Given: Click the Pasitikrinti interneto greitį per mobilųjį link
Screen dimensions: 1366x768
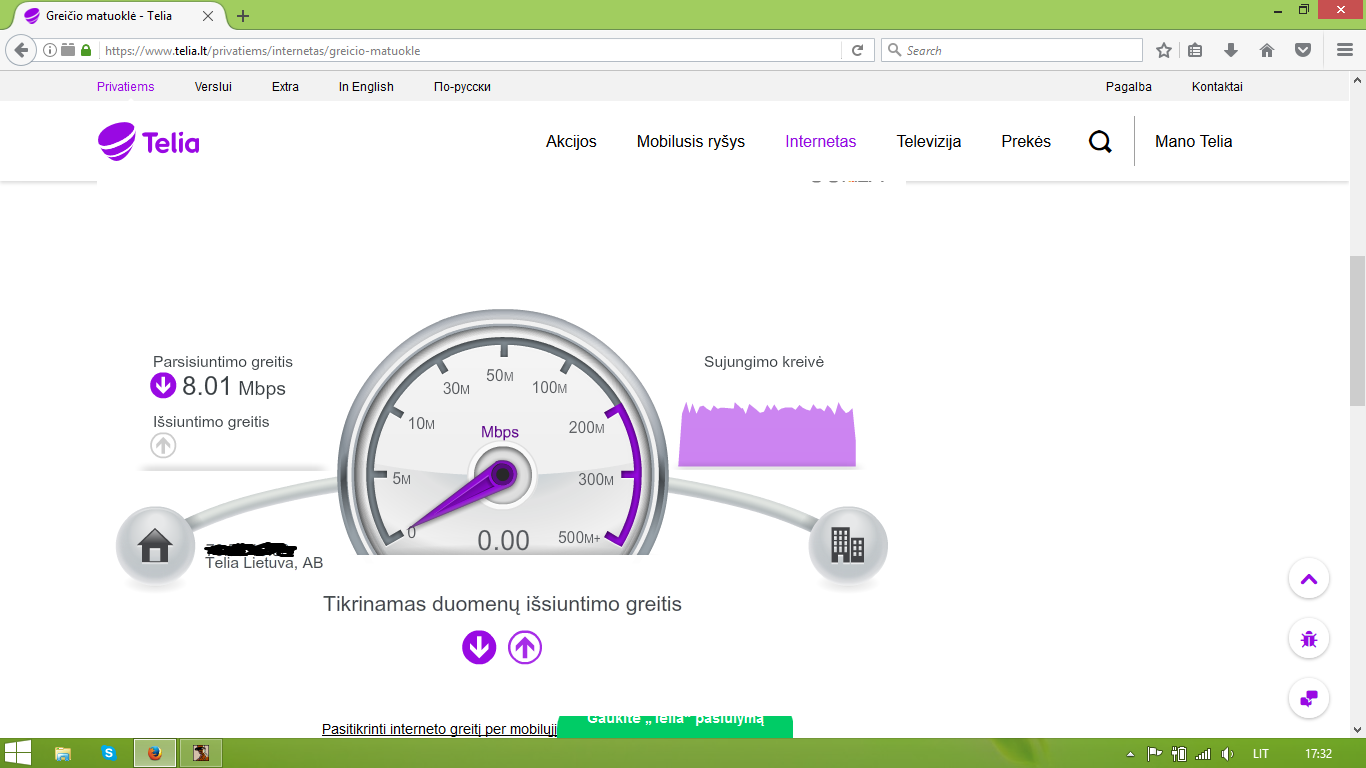Looking at the screenshot, I should tap(439, 729).
